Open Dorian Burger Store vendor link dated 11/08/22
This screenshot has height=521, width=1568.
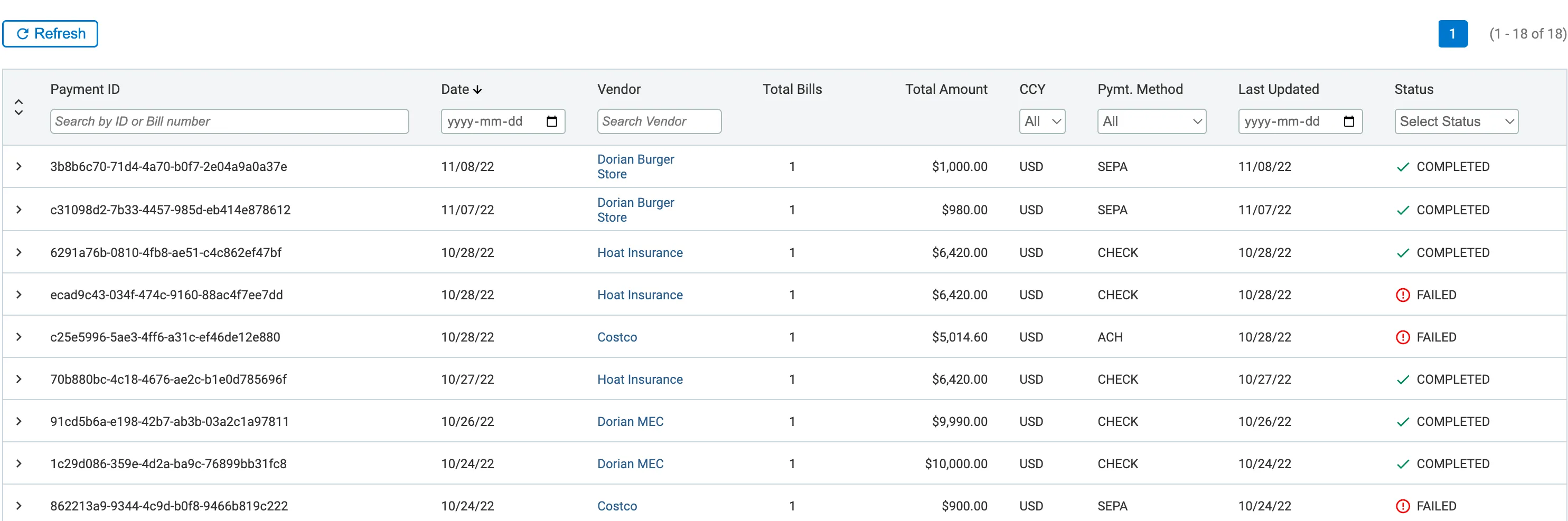pyautogui.click(x=635, y=166)
